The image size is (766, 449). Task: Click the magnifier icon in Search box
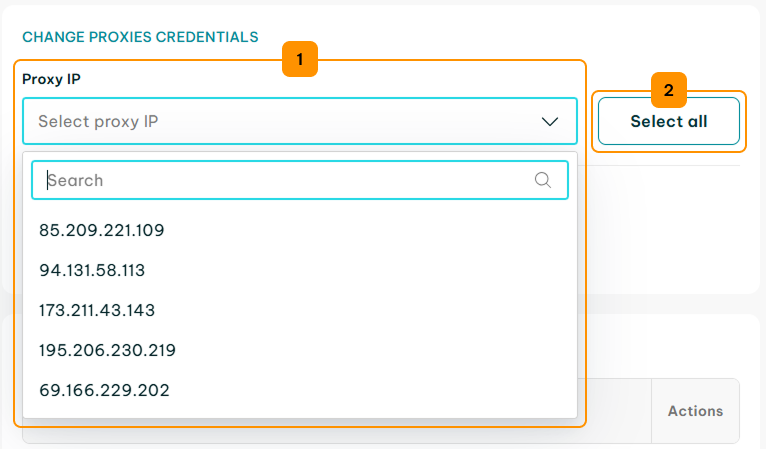click(x=542, y=180)
